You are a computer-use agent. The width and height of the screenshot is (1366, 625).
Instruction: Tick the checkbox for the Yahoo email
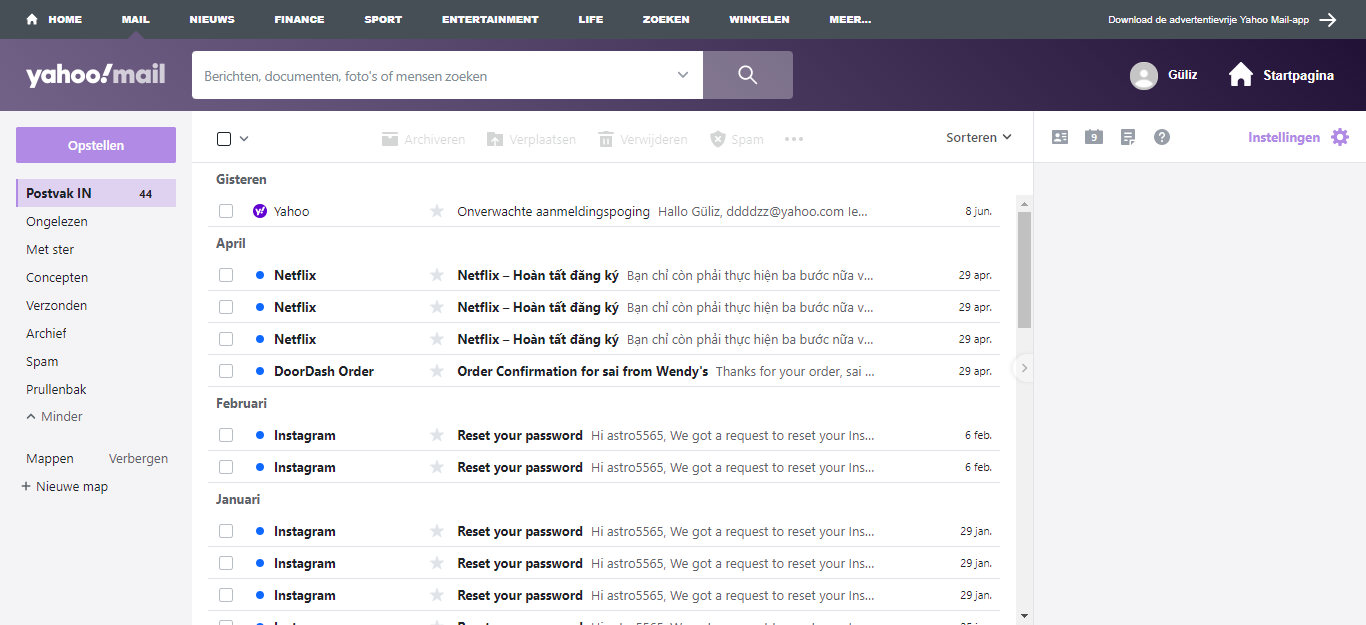[226, 211]
